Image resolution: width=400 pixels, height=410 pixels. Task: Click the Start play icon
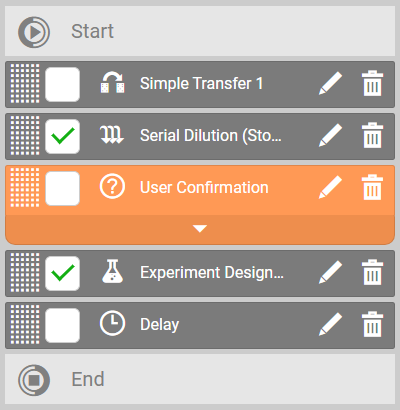[x=34, y=32]
